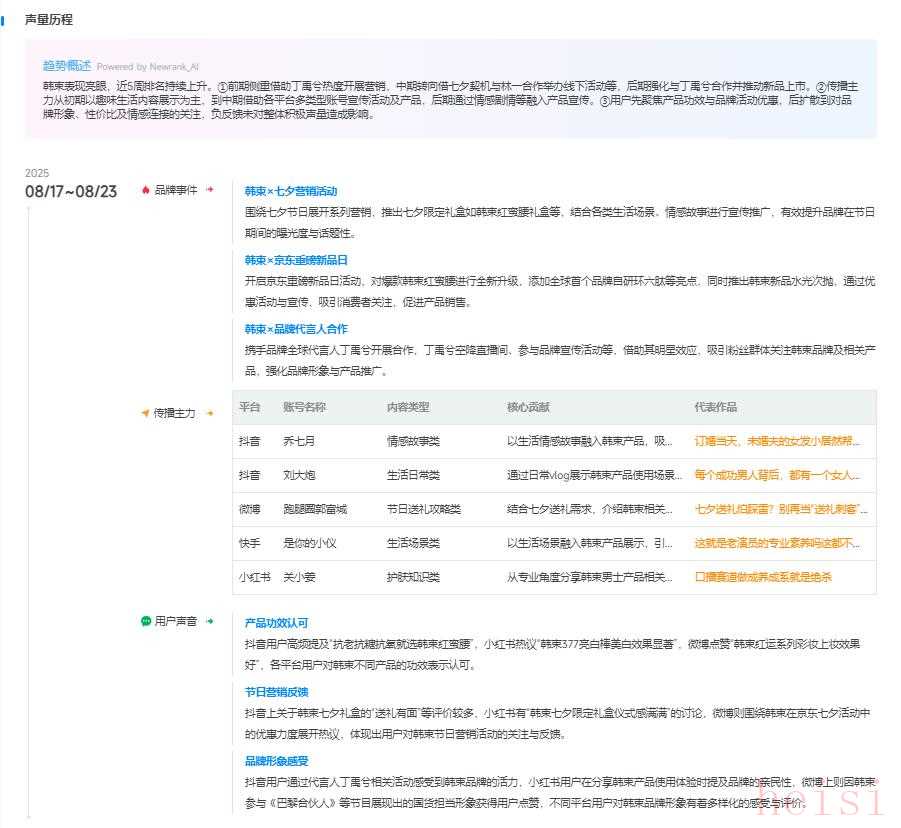This screenshot has width=901, height=828.
Task: Click the red arrow after 品牌事件
Action: pyautogui.click(x=209, y=189)
